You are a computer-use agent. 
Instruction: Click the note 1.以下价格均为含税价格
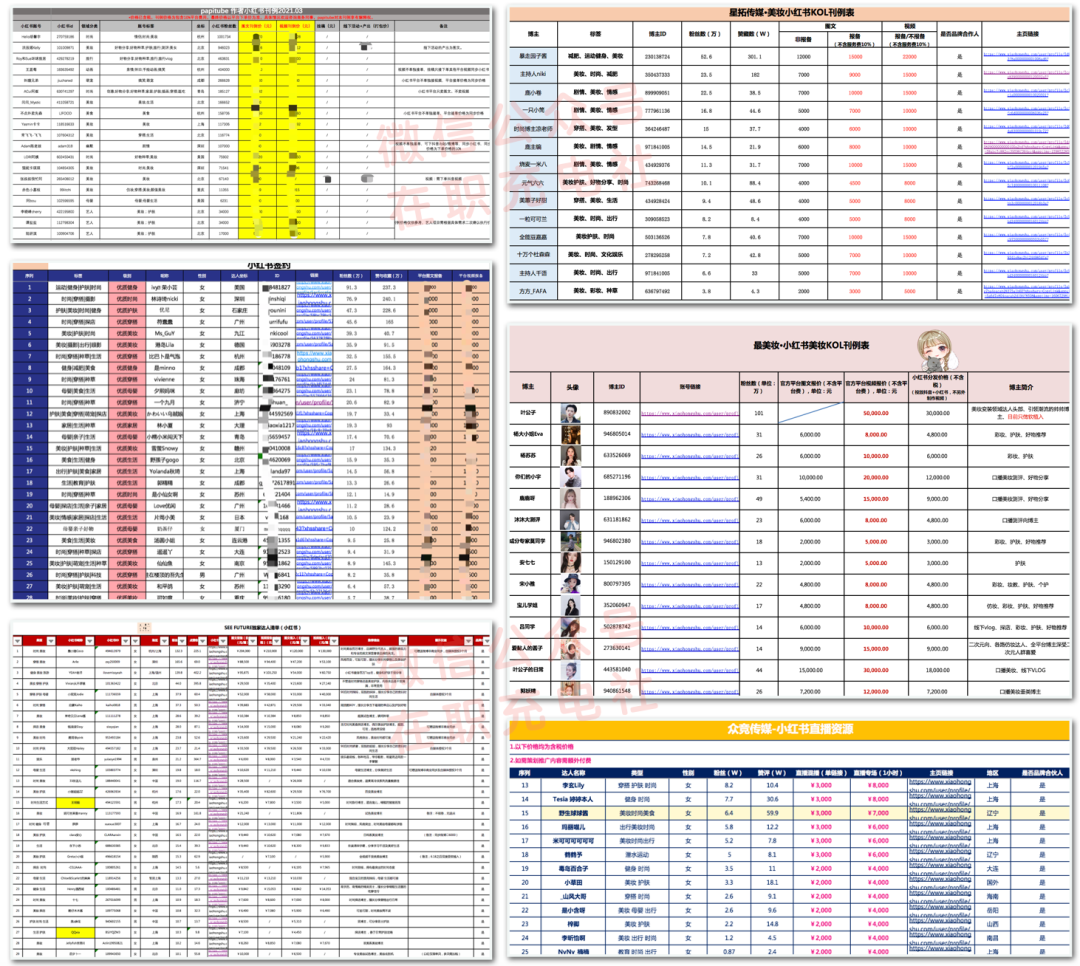pyautogui.click(x=541, y=747)
